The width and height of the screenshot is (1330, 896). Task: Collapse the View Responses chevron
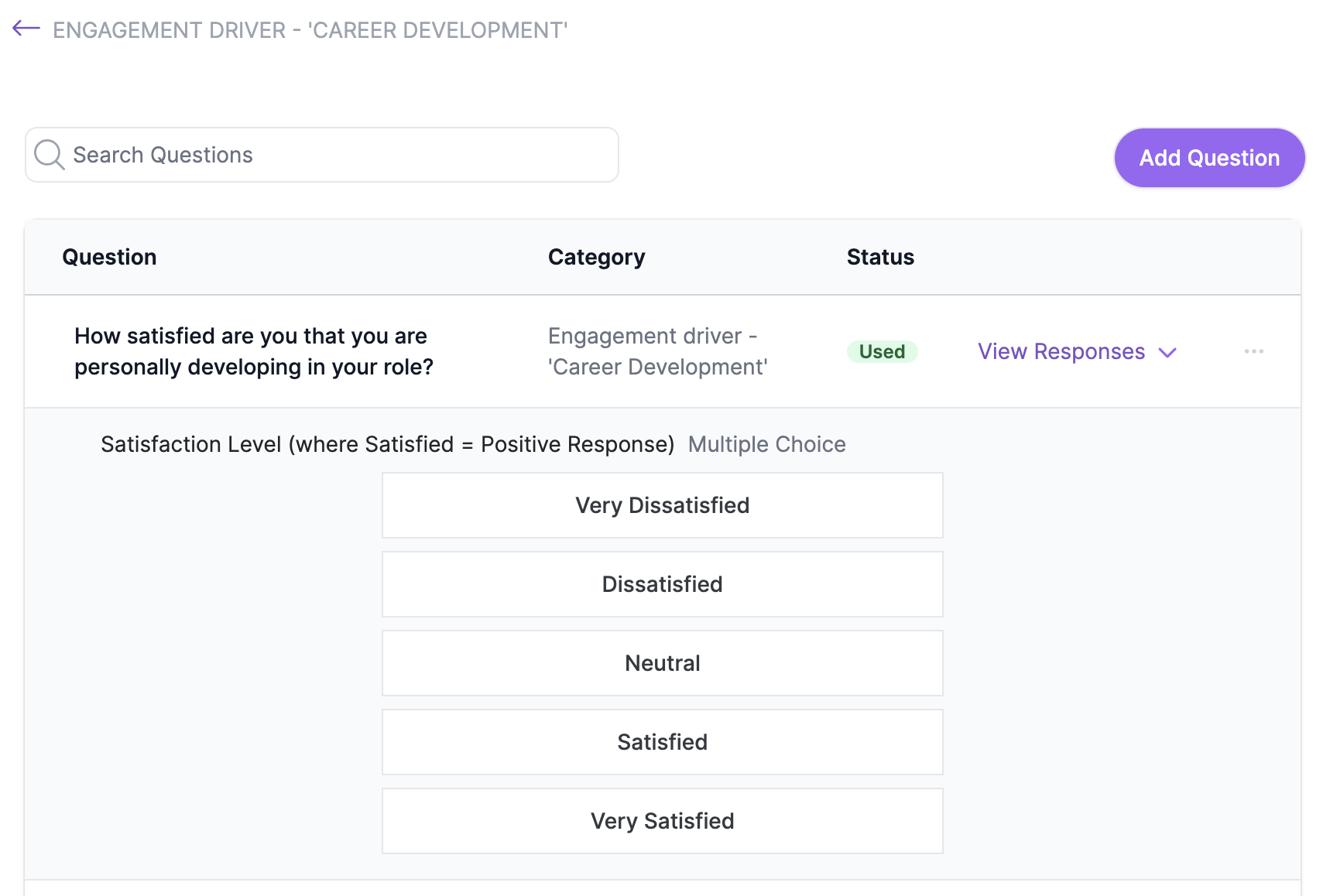pos(1167,353)
